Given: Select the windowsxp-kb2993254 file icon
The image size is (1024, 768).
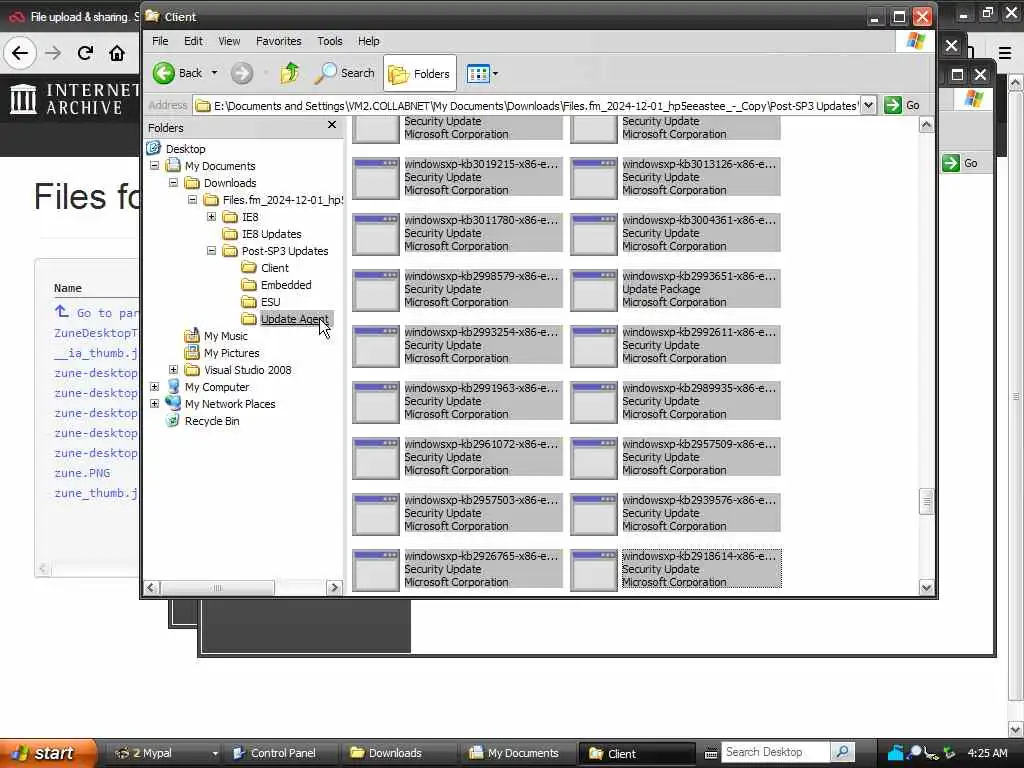Looking at the screenshot, I should coord(376,346).
